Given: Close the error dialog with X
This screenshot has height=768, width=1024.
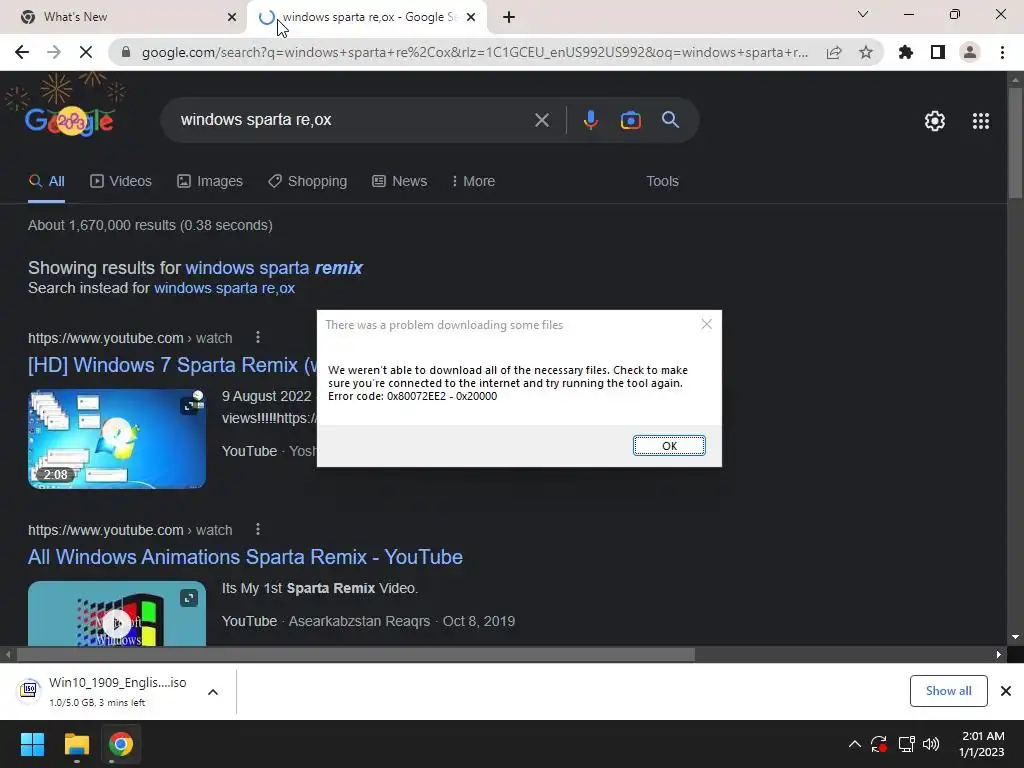Looking at the screenshot, I should [707, 325].
